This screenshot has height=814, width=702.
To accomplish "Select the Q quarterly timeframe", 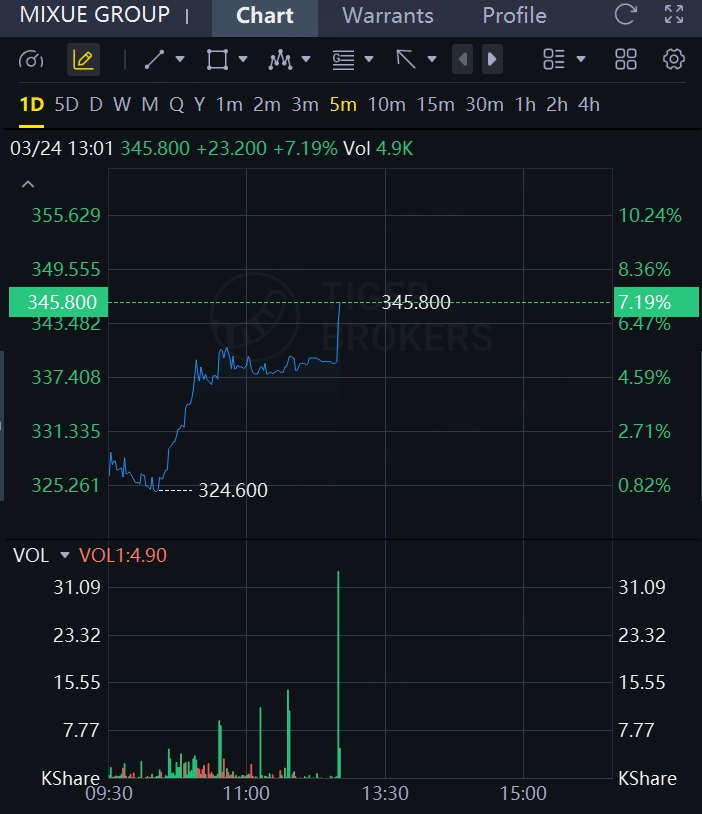I will coord(177,105).
